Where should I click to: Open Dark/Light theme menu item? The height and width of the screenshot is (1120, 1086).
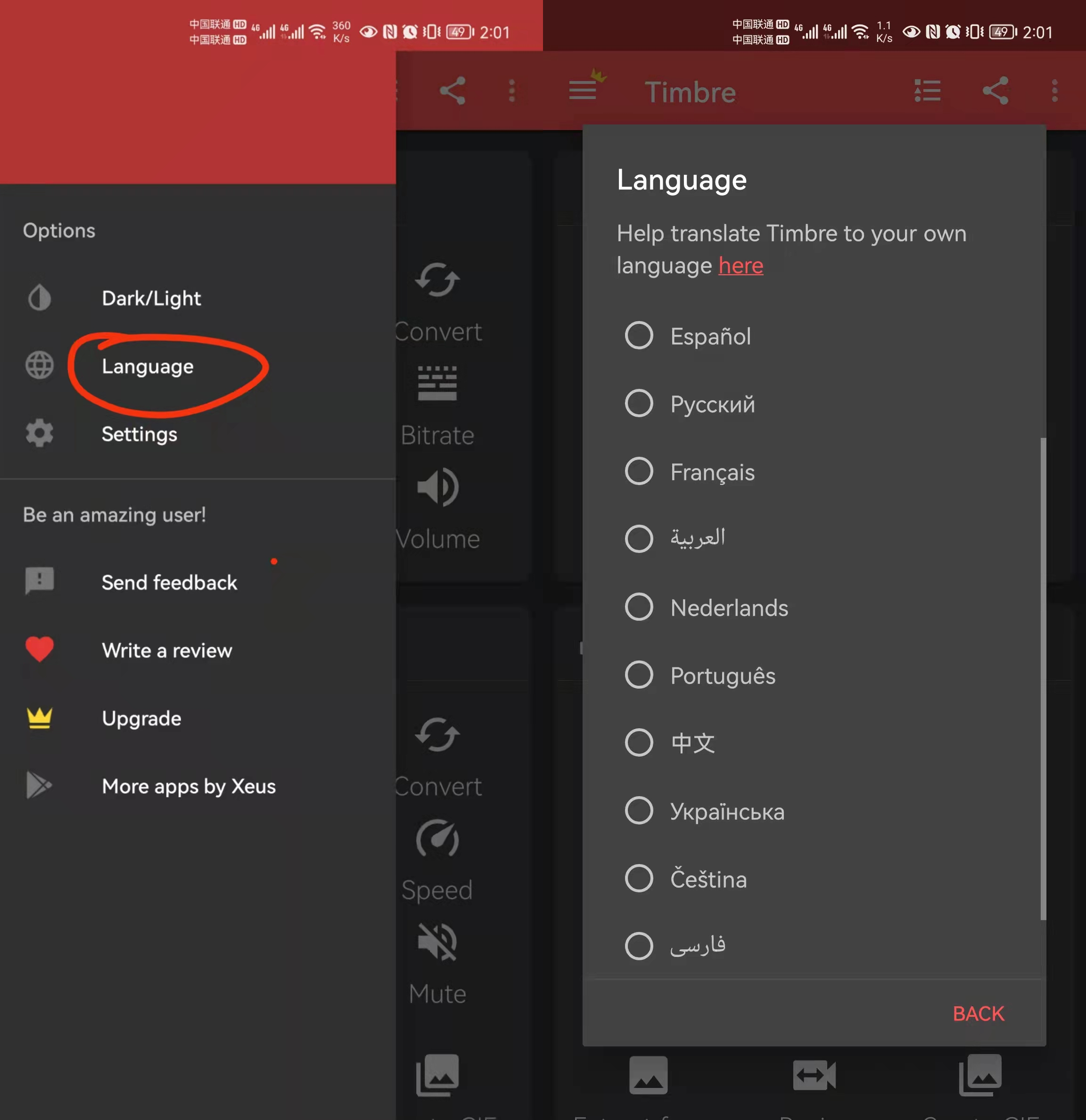pyautogui.click(x=151, y=297)
